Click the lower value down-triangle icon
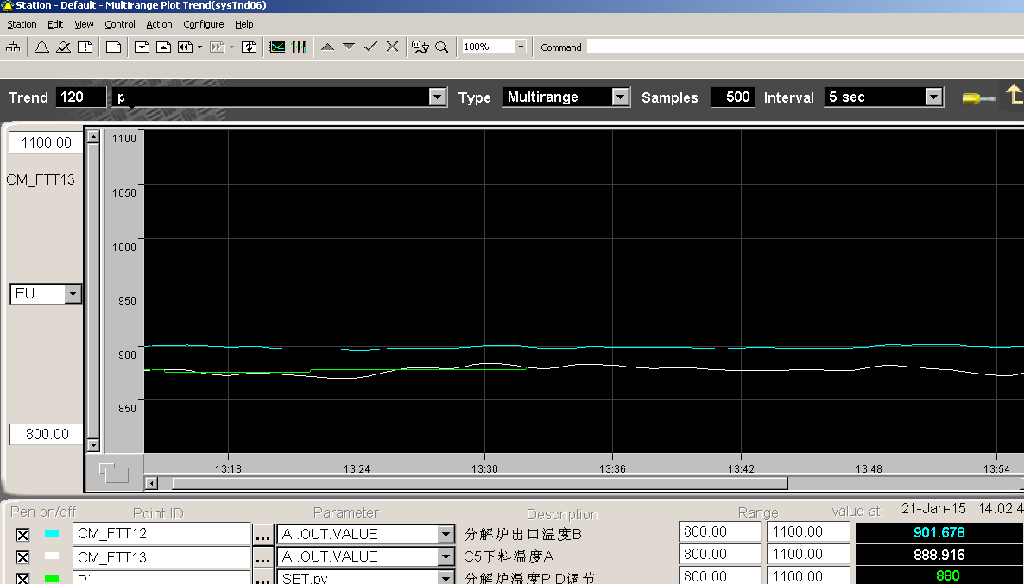 349,47
